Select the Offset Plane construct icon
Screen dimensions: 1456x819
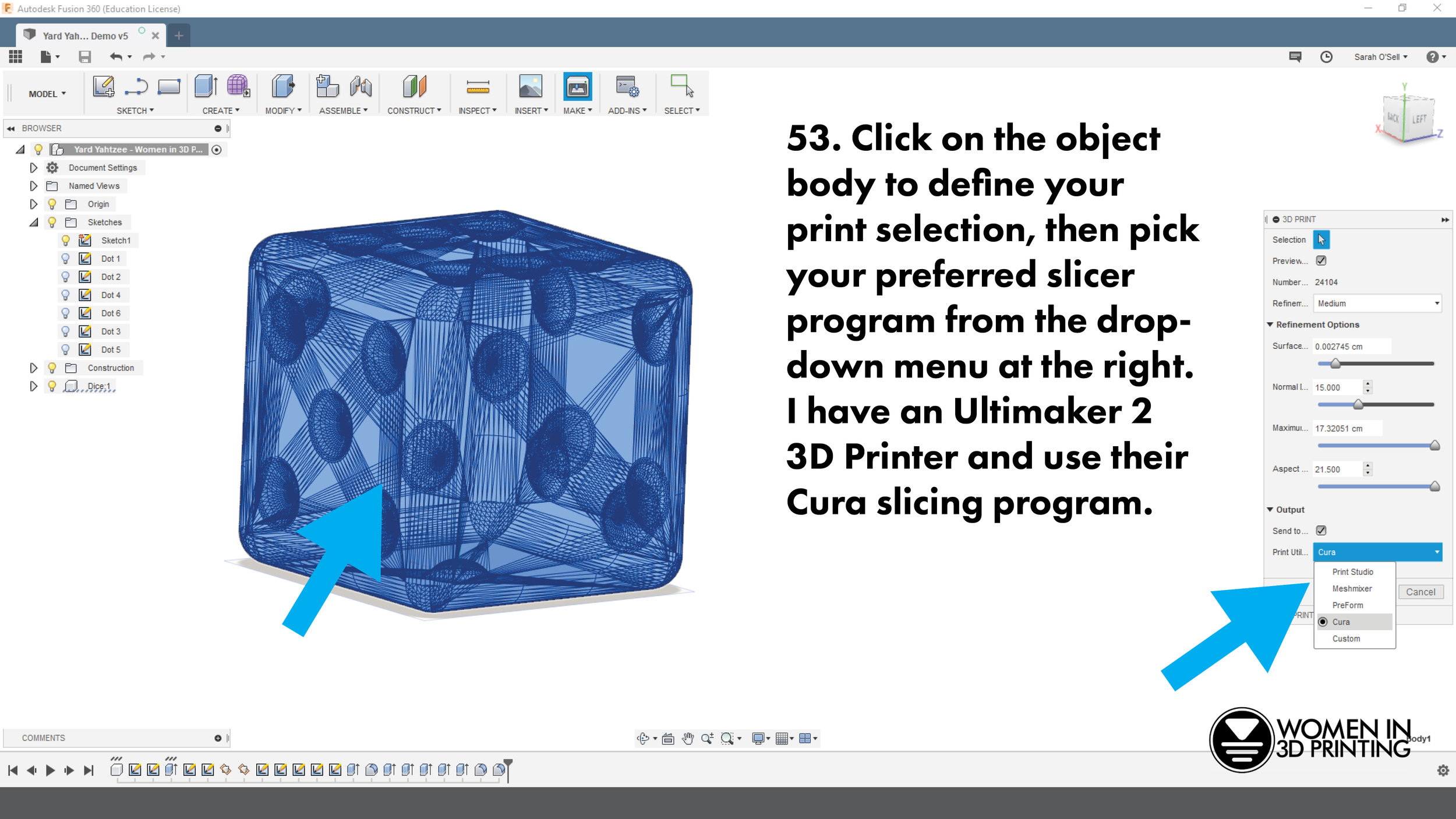[x=415, y=86]
